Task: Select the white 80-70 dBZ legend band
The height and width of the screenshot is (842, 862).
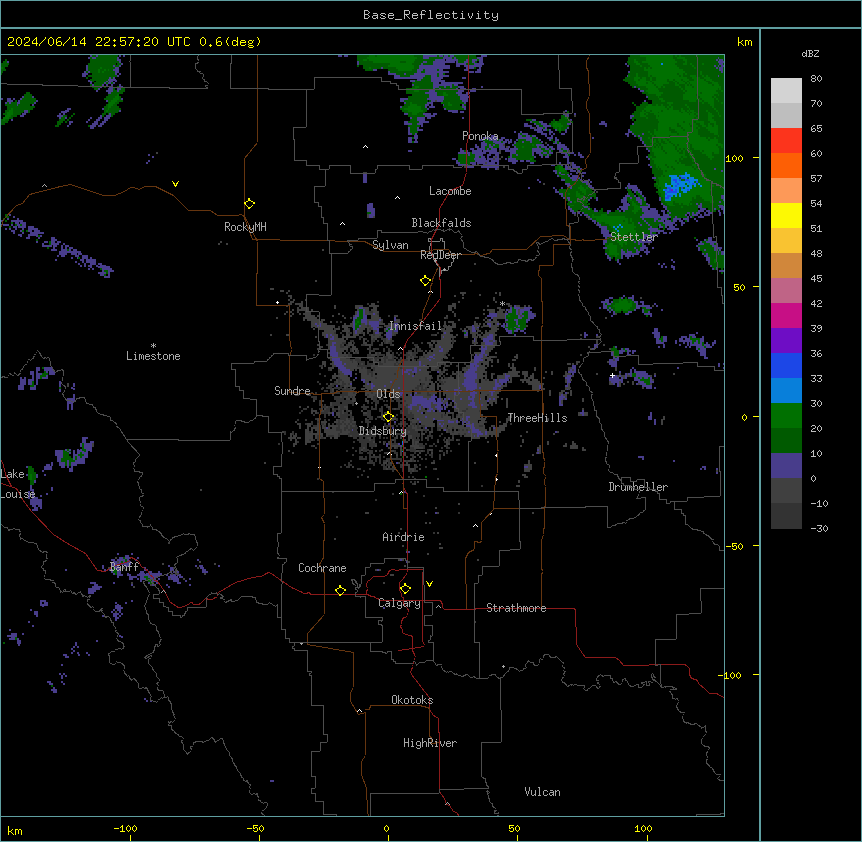Action: (x=786, y=91)
